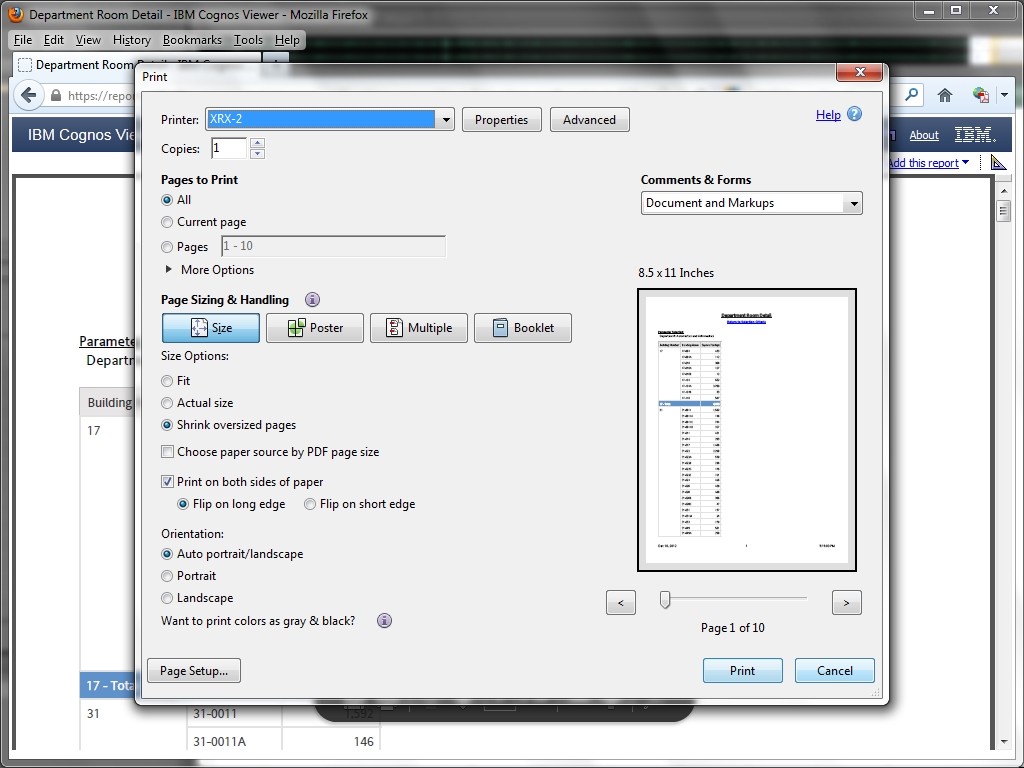Select the Landscape orientation radio button
The image size is (1024, 768).
167,598
